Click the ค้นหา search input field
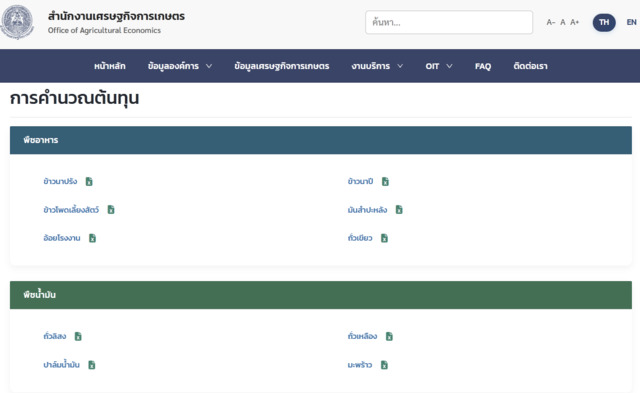The image size is (640, 393). 449,22
